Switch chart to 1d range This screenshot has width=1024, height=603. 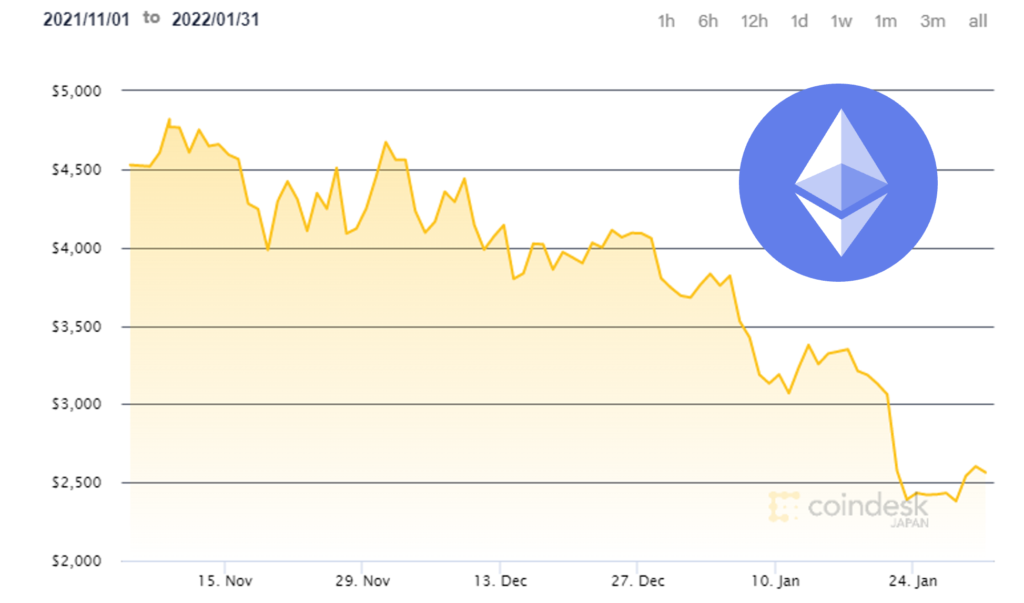(x=799, y=21)
